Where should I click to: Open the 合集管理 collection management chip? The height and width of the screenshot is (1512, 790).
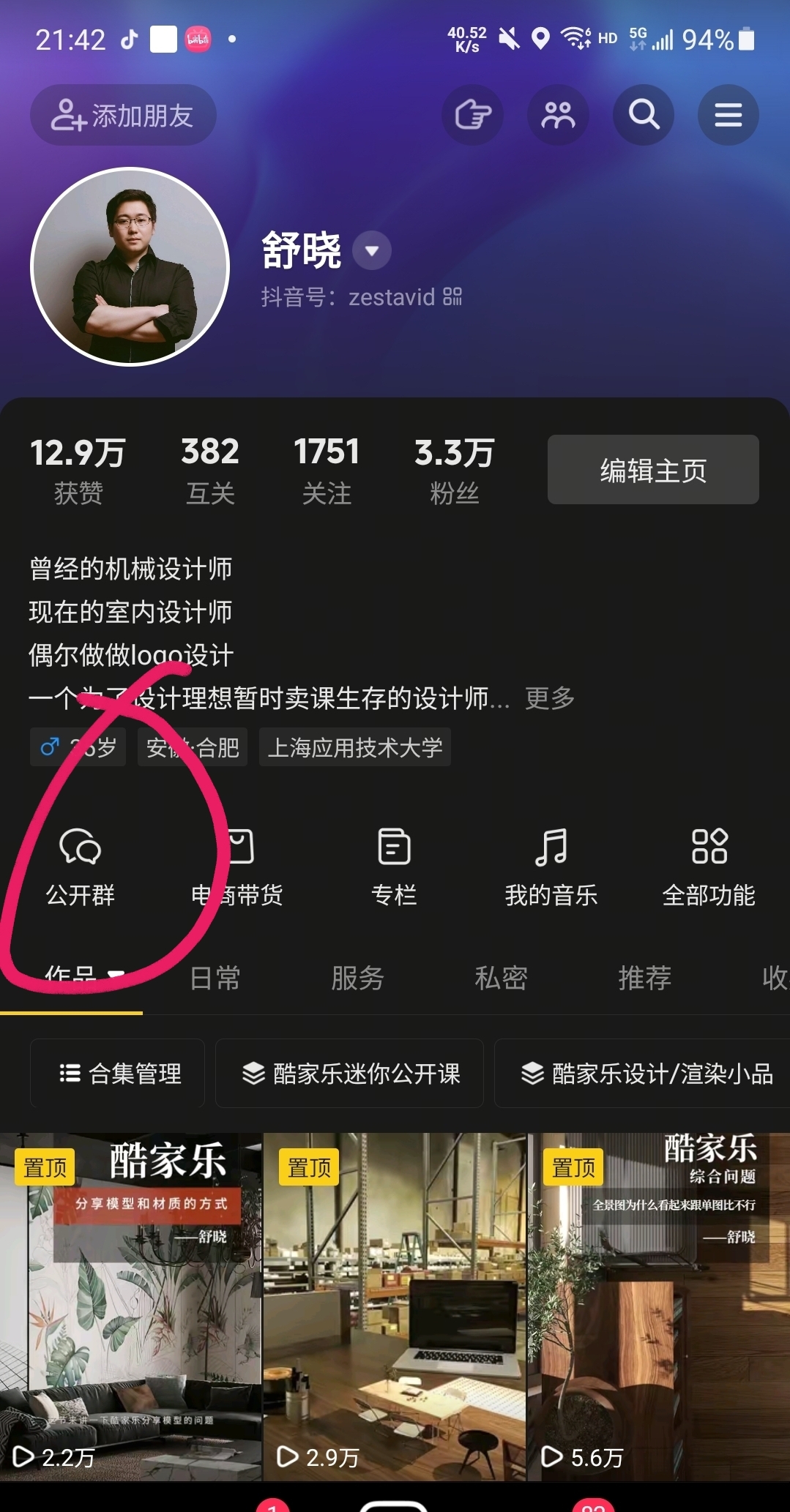pos(117,1074)
